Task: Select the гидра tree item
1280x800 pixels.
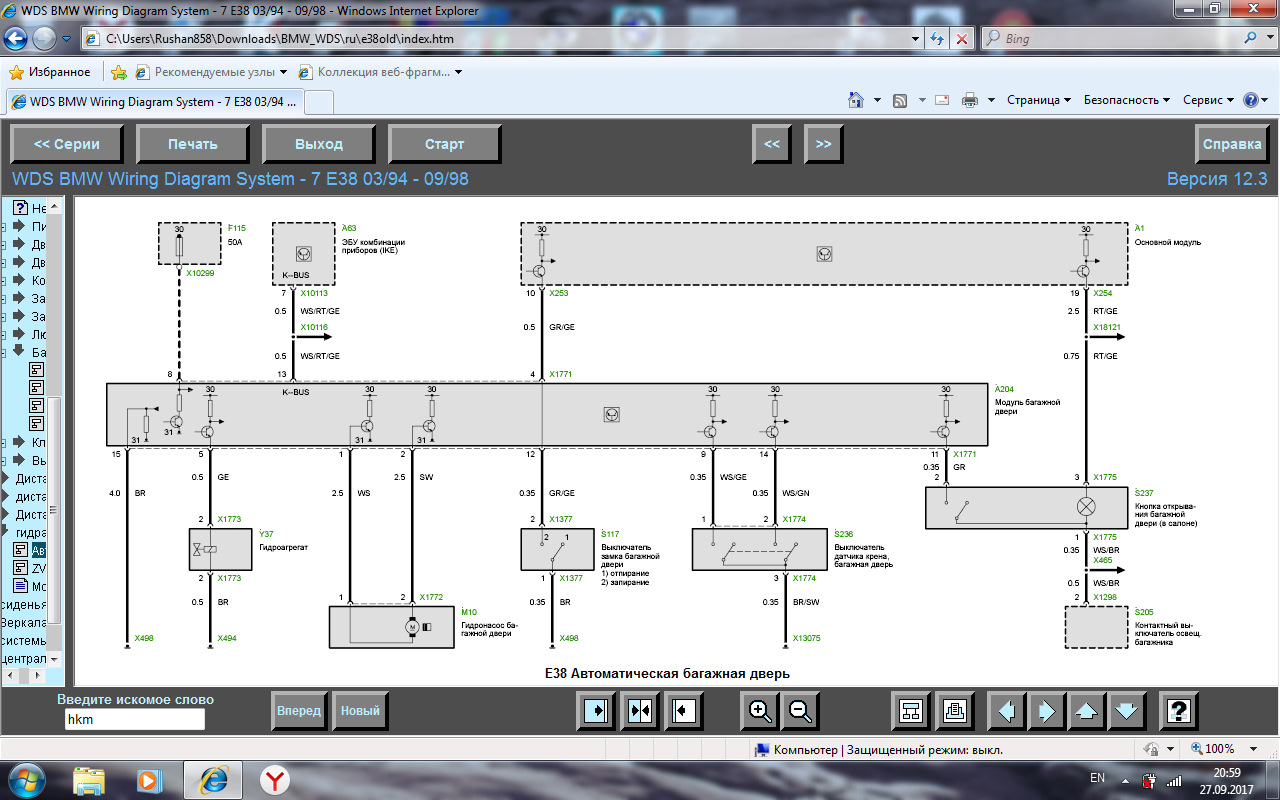Action: (31, 532)
